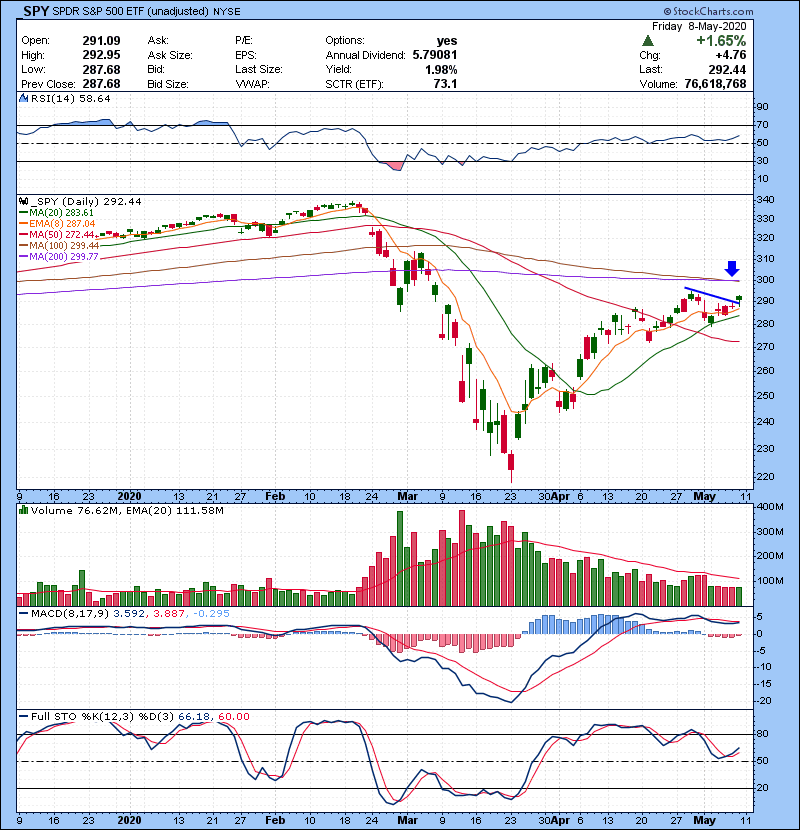
Task: Select the orange EMA(8) 287.04 legend entry
Action: click(x=57, y=224)
